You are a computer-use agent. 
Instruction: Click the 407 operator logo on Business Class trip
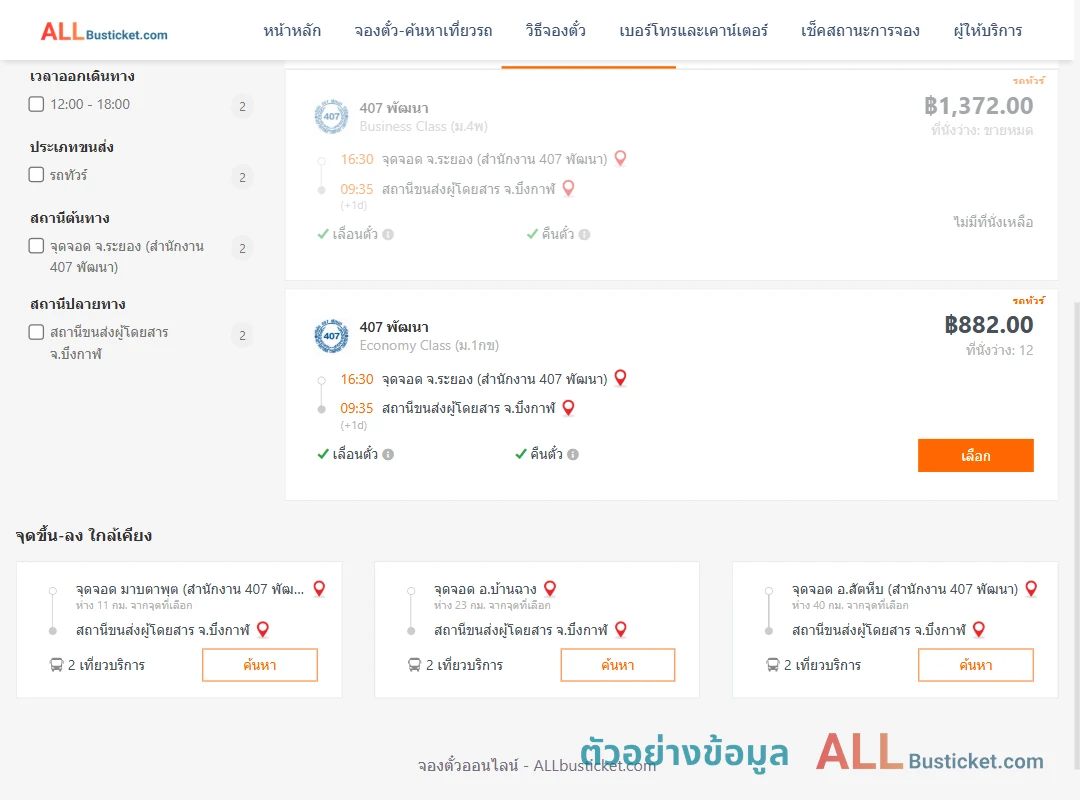pyautogui.click(x=331, y=116)
